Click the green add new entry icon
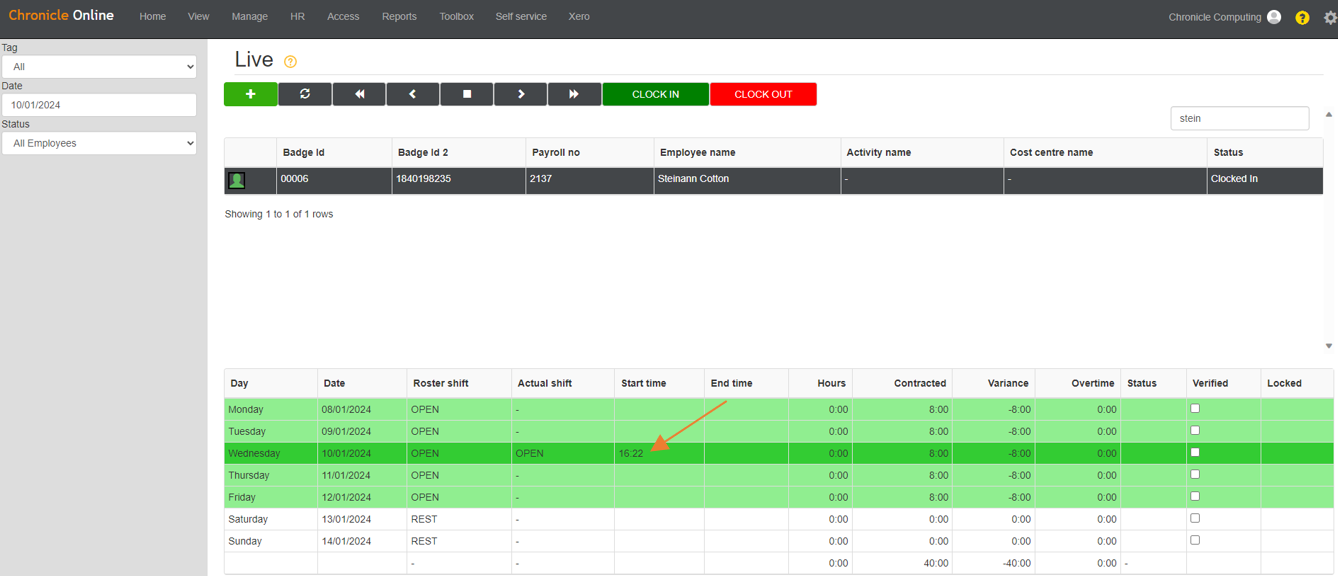Screen dimensions: 1338x576 (250, 93)
